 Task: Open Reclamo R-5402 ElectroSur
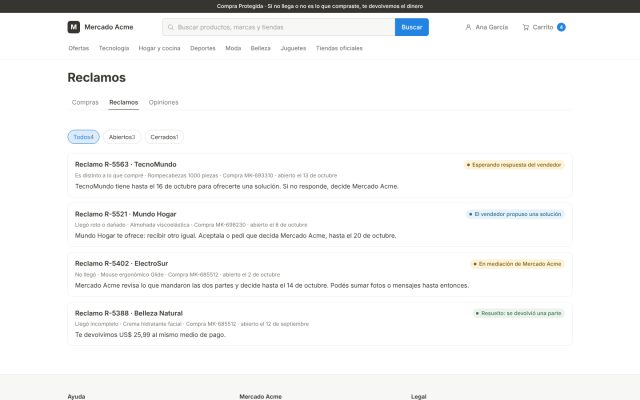(320, 275)
